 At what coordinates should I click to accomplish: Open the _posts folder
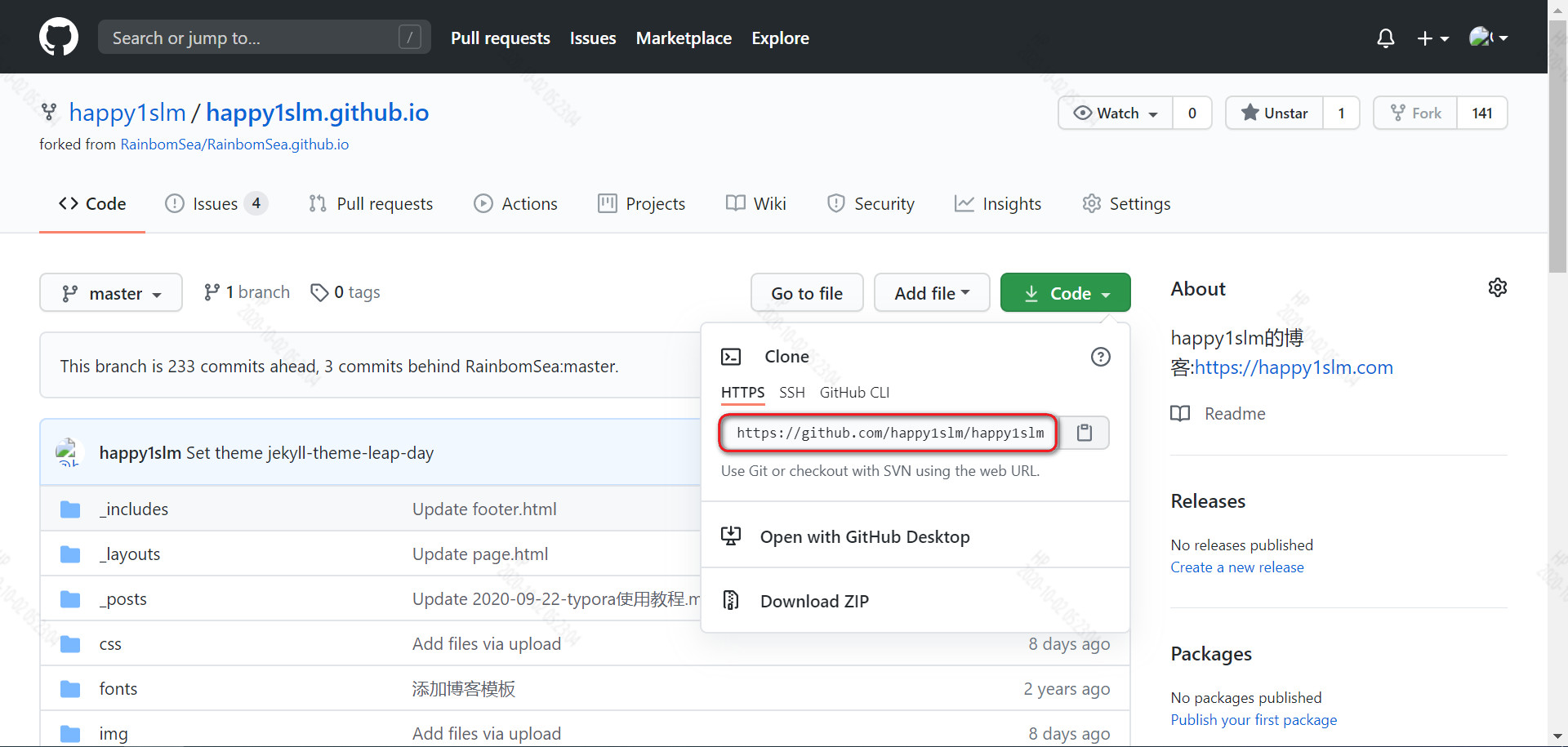[123, 599]
